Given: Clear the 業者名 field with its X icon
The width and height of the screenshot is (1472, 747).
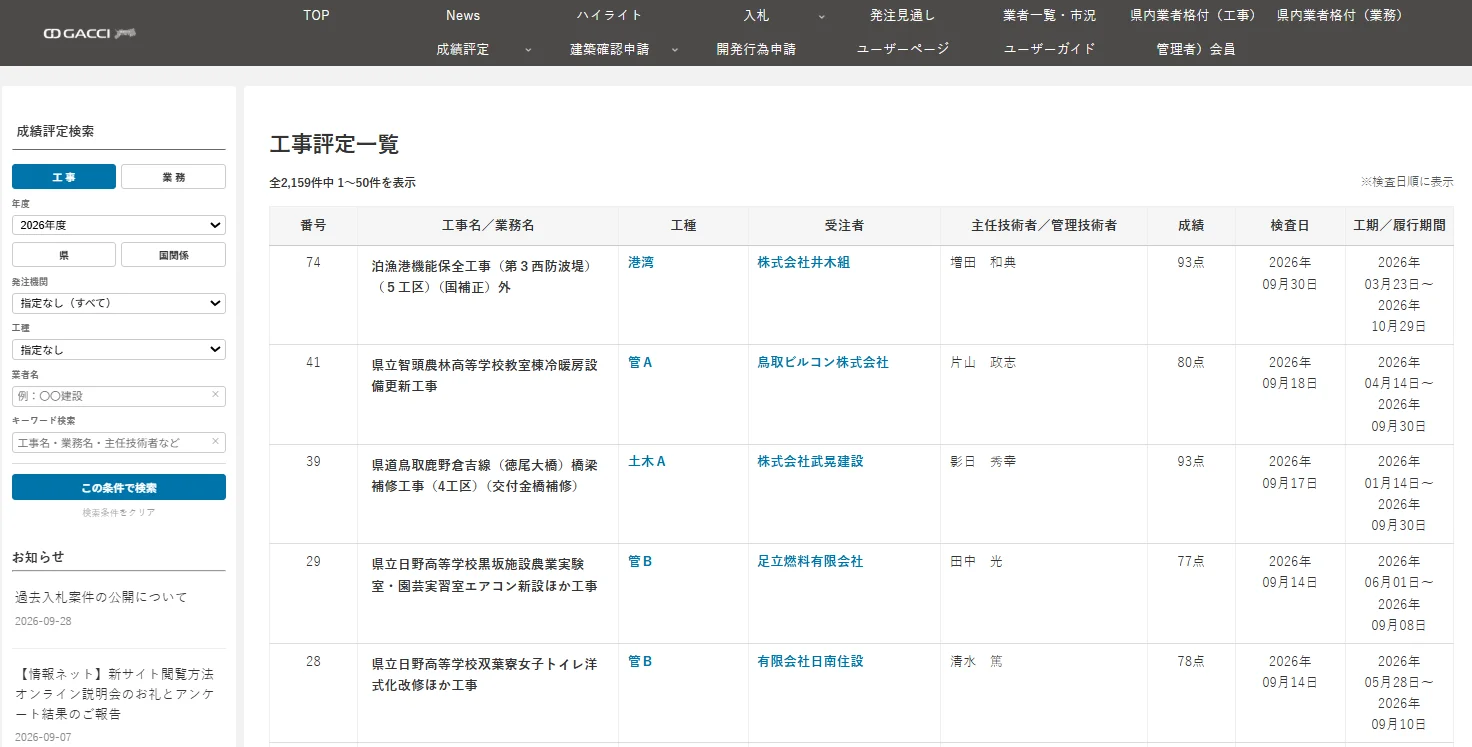Looking at the screenshot, I should [x=215, y=395].
